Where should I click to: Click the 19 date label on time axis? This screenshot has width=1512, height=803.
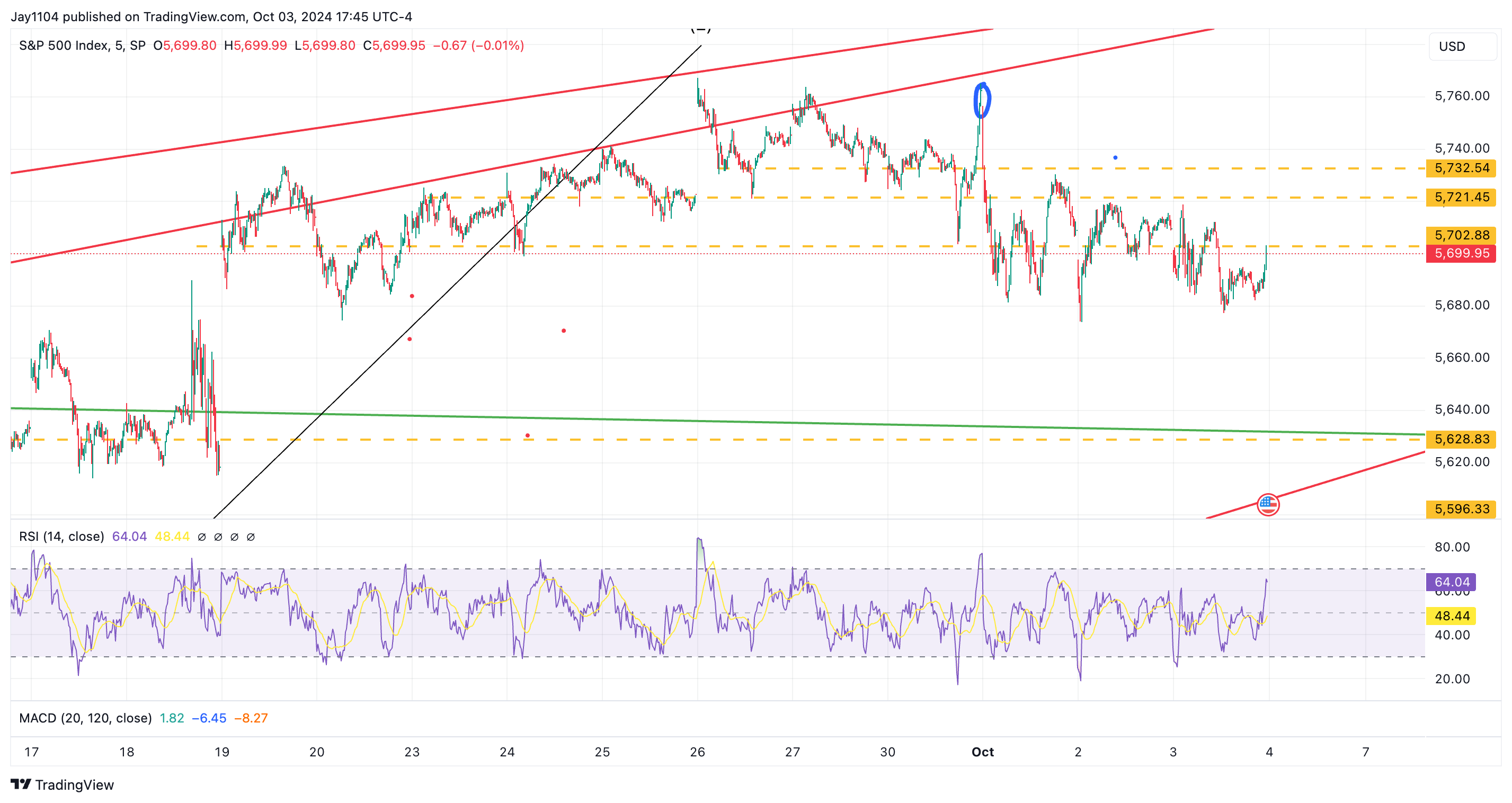point(222,752)
